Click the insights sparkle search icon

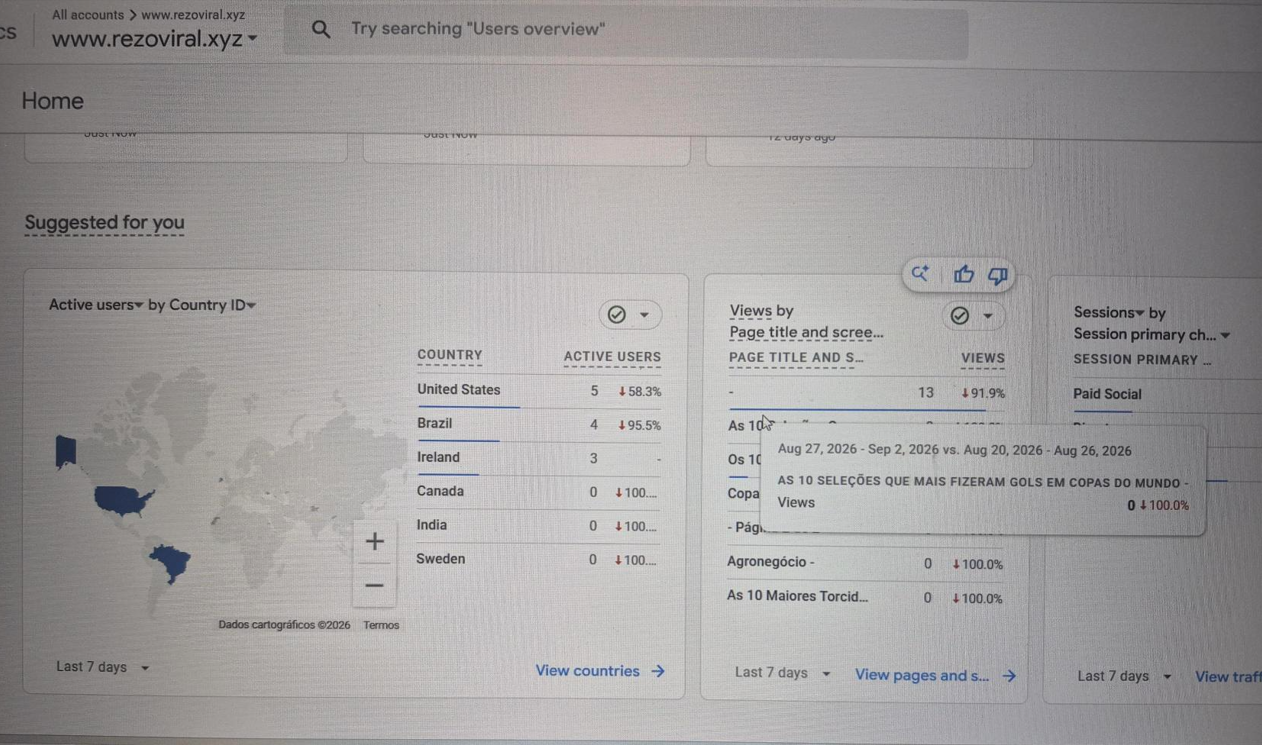pyautogui.click(x=920, y=274)
